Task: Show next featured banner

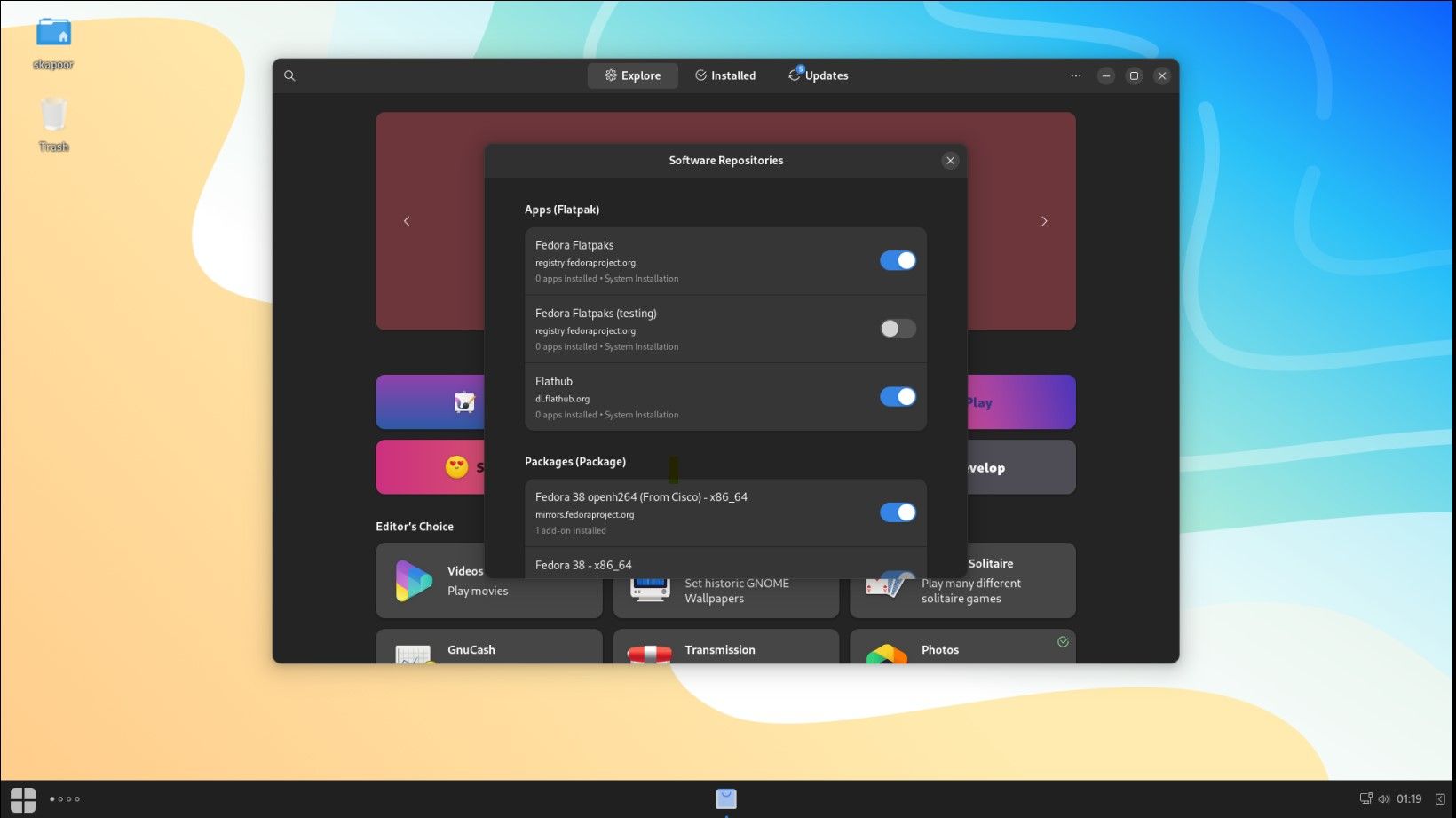Action: 1044,221
